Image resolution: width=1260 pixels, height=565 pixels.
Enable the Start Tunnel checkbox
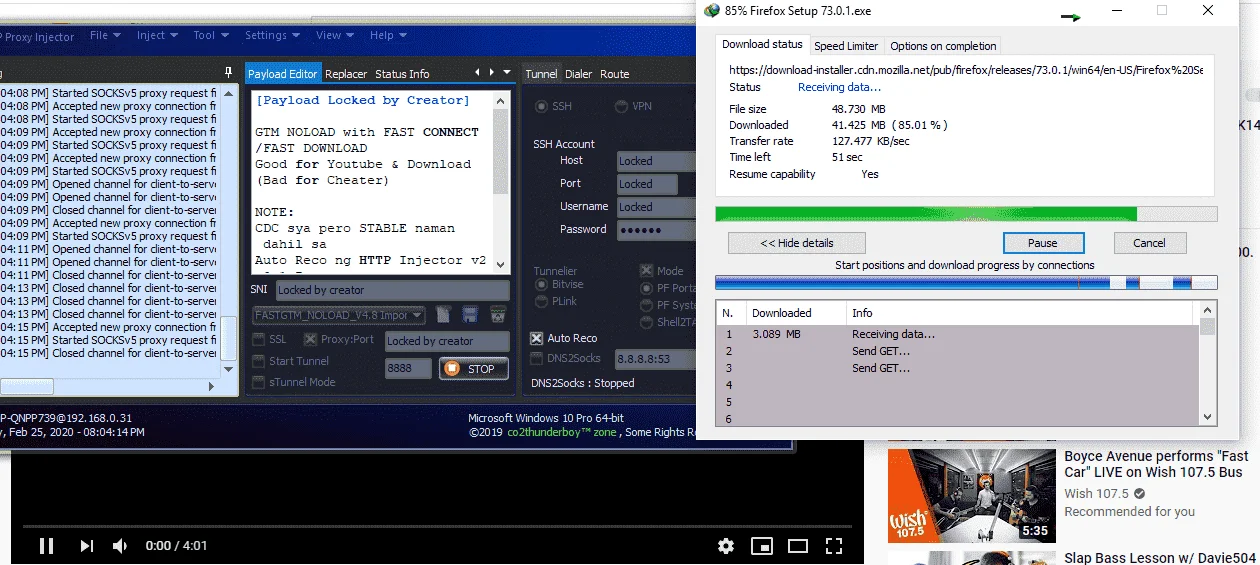pyautogui.click(x=259, y=361)
